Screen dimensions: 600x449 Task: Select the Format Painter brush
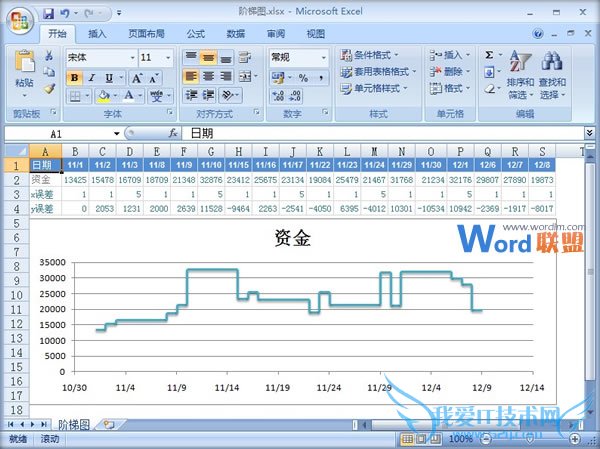49,88
